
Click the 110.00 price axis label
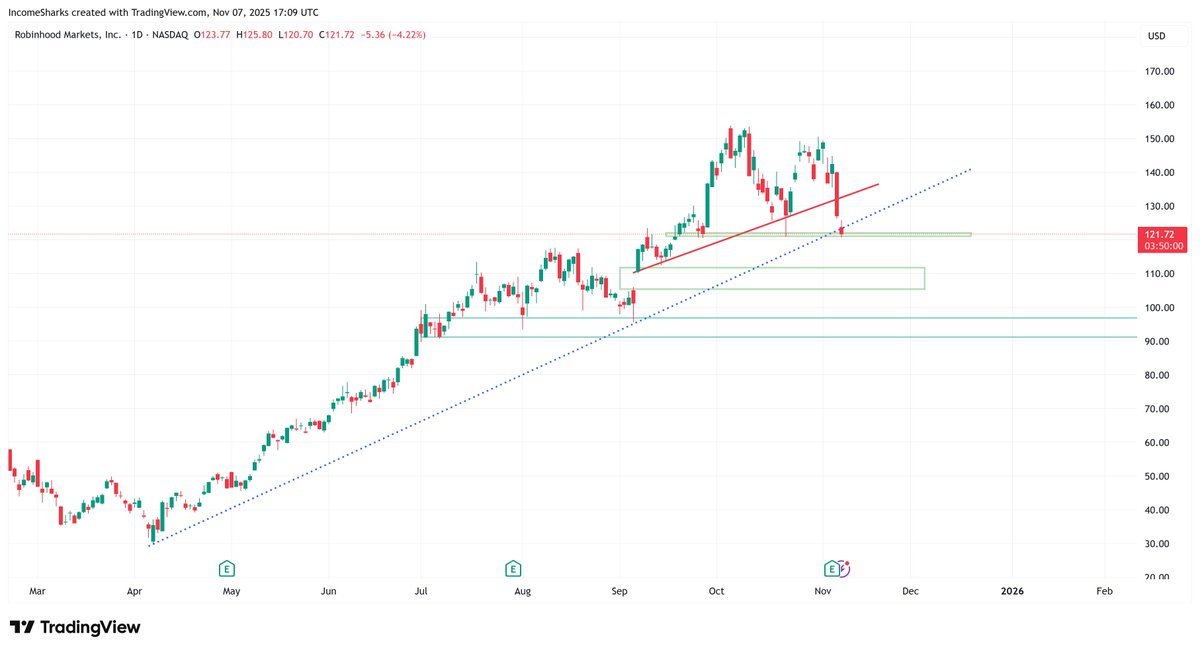click(x=1160, y=274)
